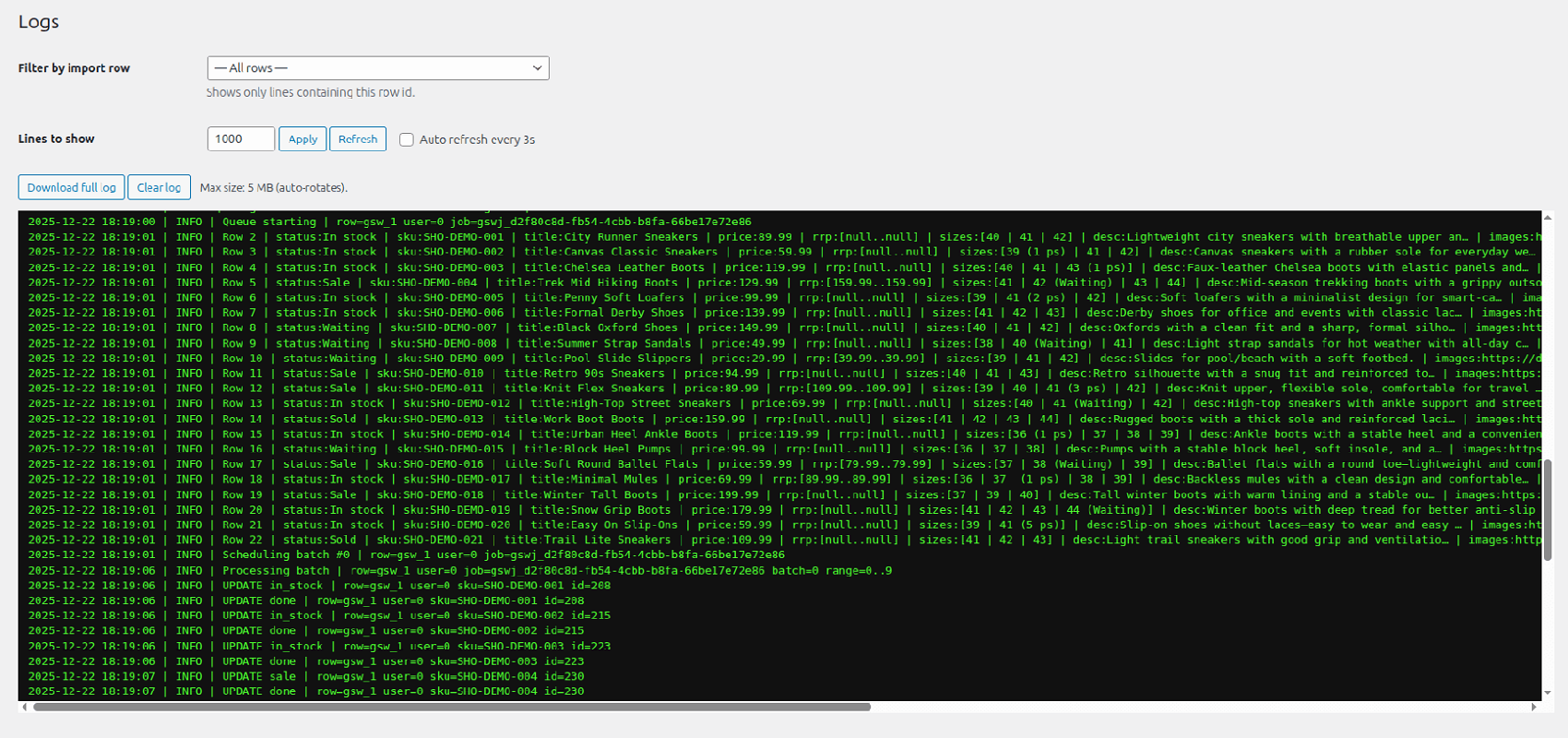Click the log's horizontal scrollbar thumb

tap(452, 708)
